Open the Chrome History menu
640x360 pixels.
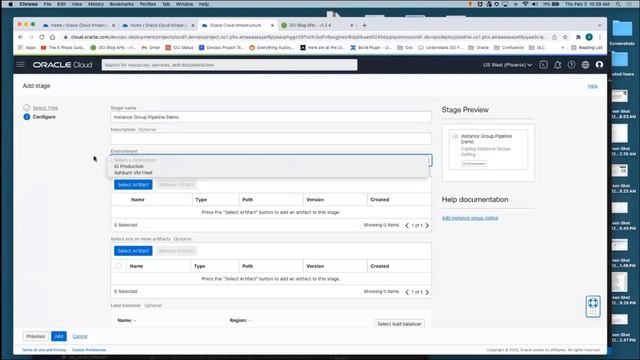[96, 4]
